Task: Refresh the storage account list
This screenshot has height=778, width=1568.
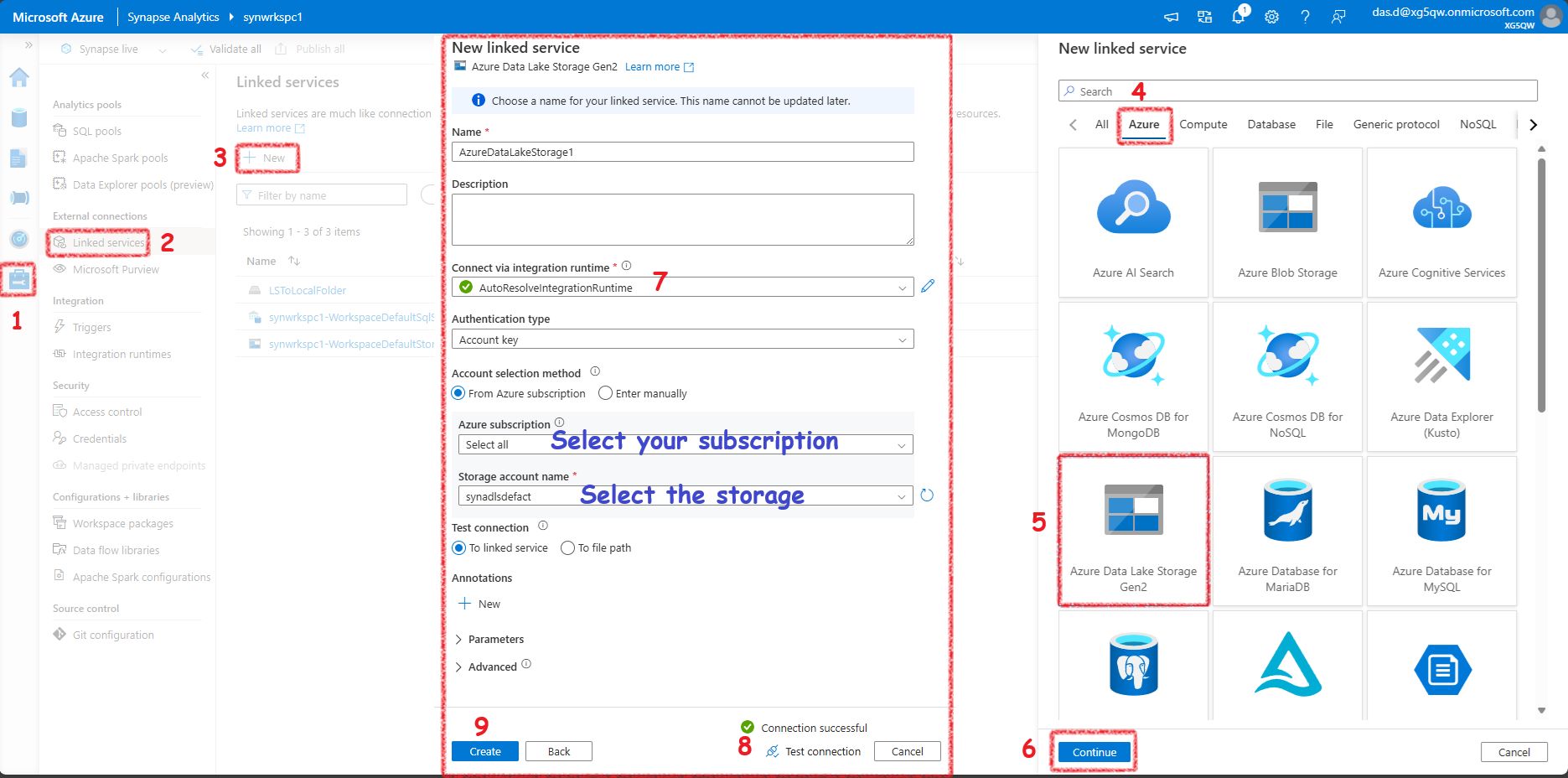Action: (x=927, y=495)
